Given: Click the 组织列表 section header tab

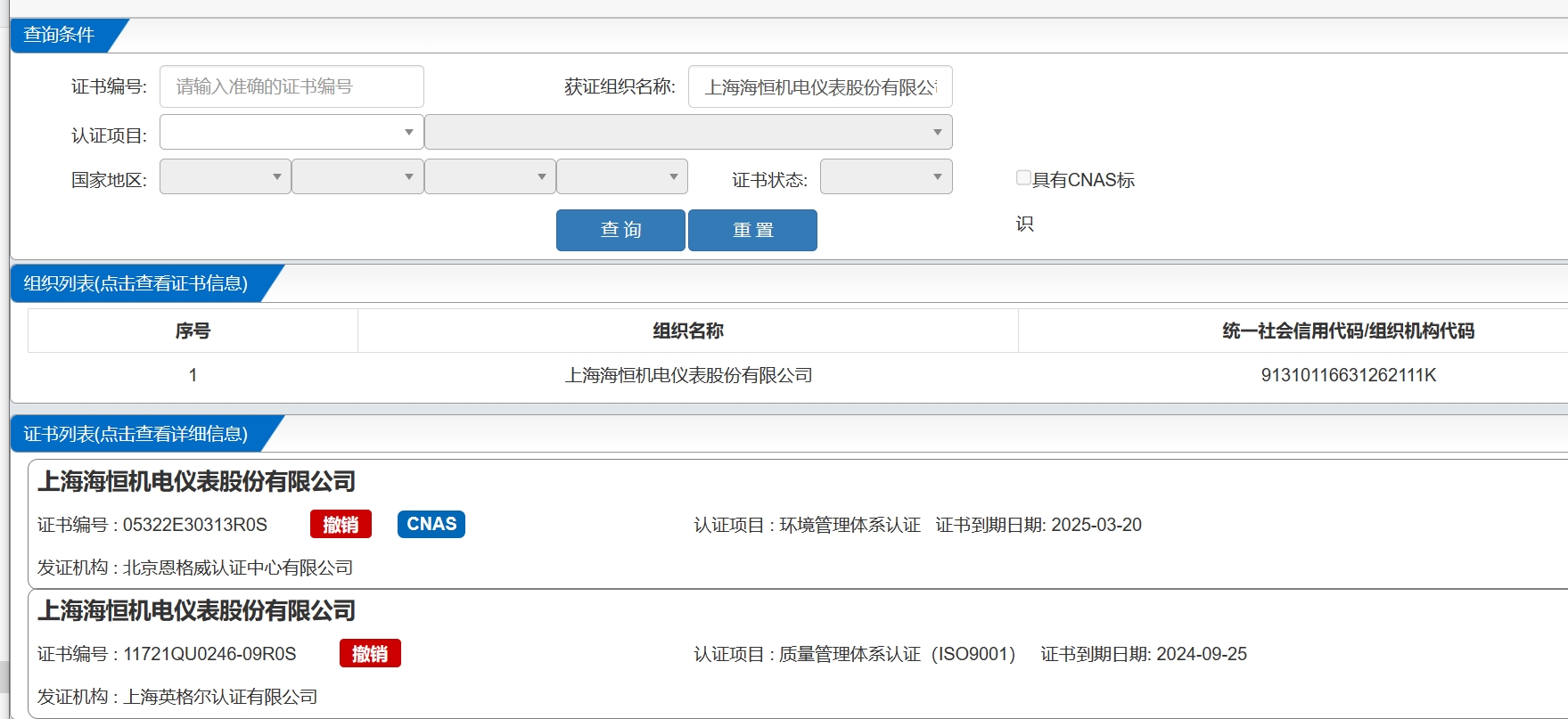Looking at the screenshot, I should click(135, 283).
